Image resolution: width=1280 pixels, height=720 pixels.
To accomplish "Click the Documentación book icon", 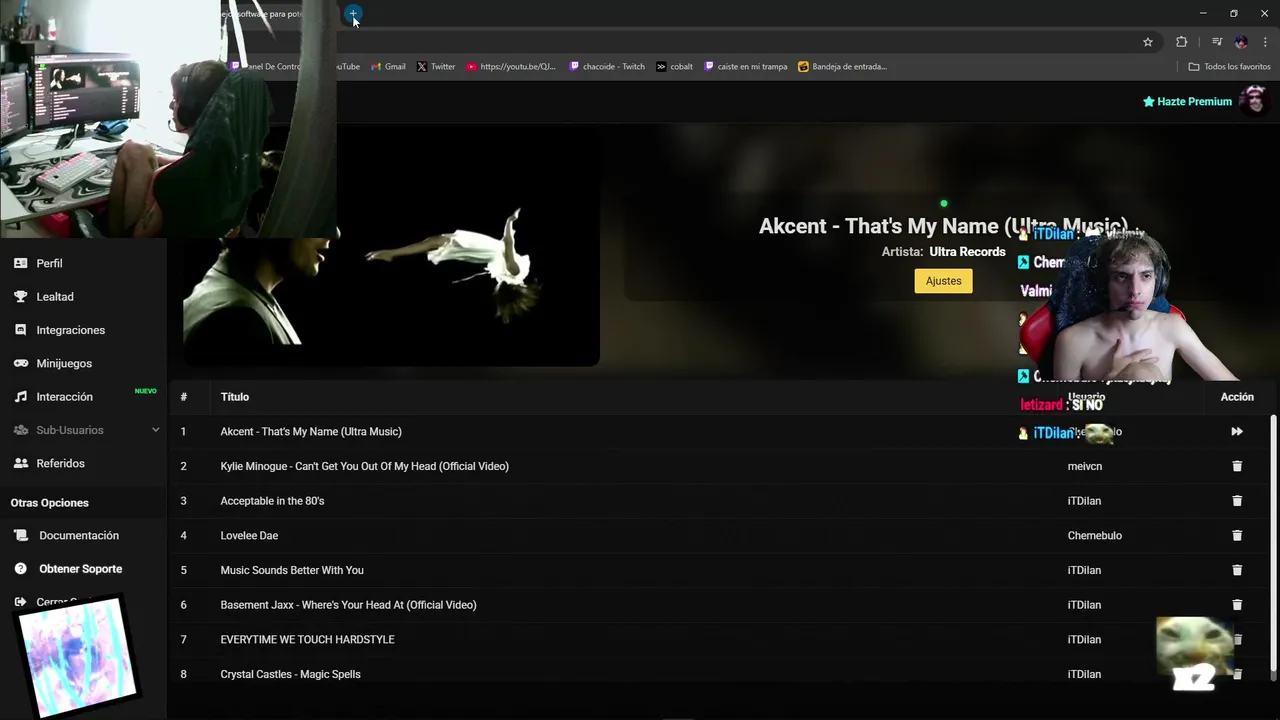I will (x=20, y=536).
